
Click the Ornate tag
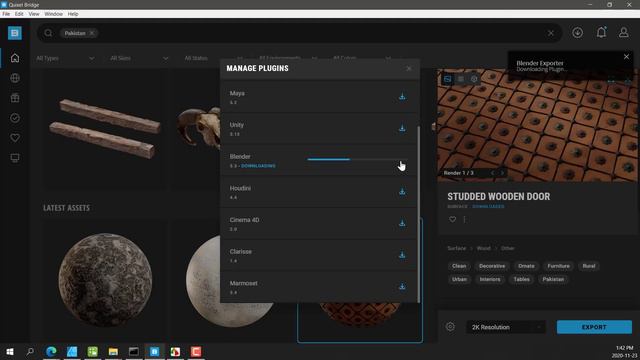pos(526,266)
